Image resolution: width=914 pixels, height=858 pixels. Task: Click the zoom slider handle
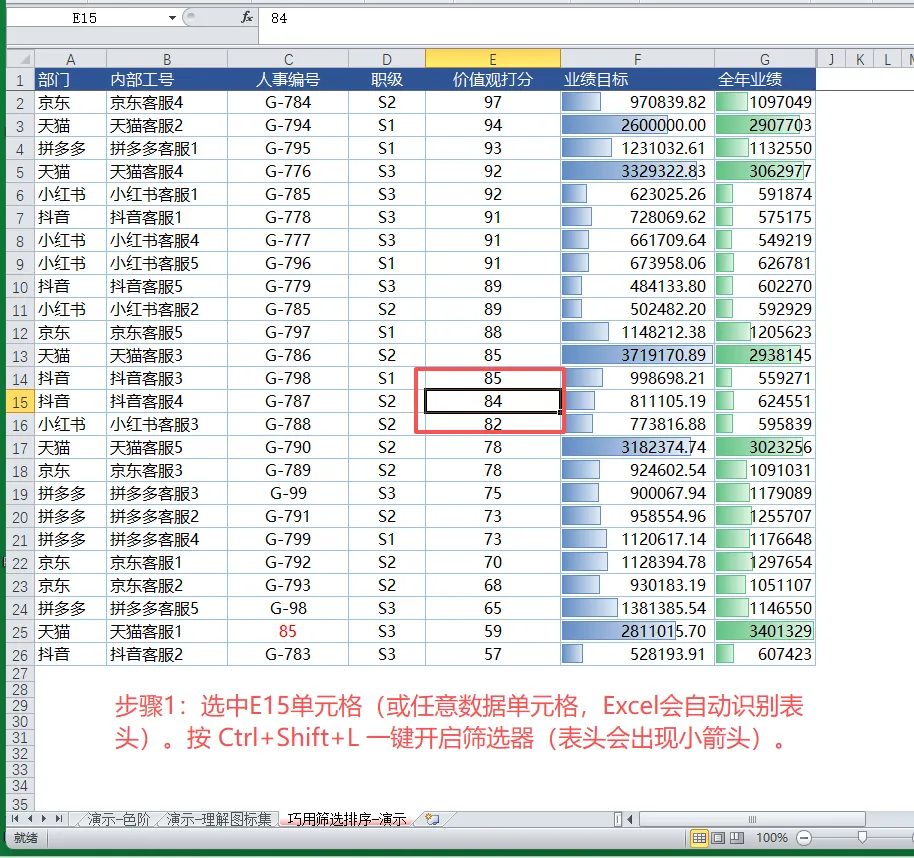point(862,838)
